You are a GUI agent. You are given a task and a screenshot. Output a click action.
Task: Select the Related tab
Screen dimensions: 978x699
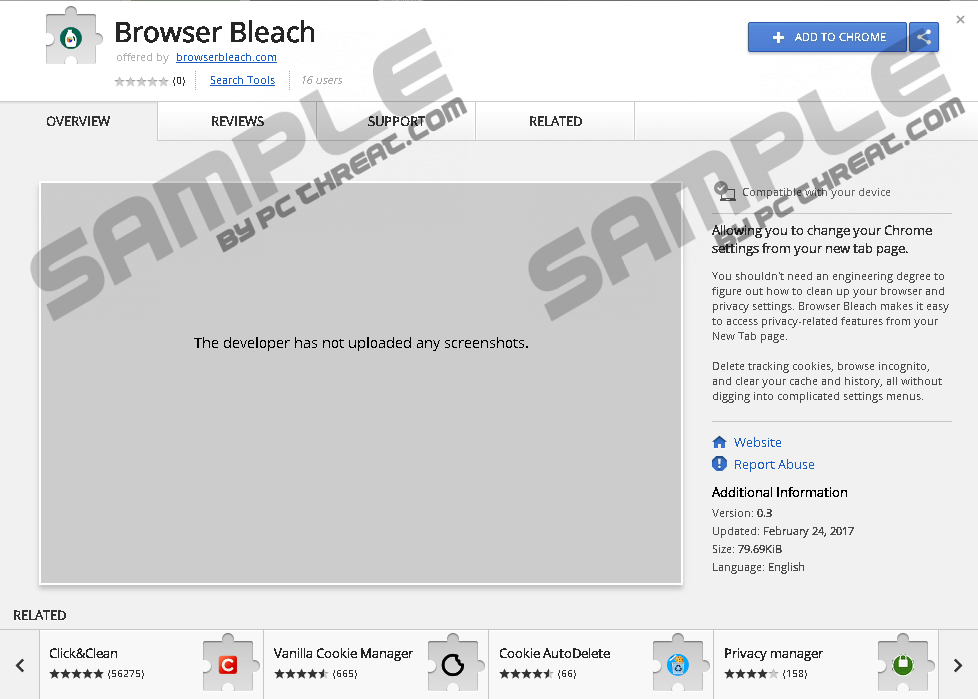click(555, 121)
